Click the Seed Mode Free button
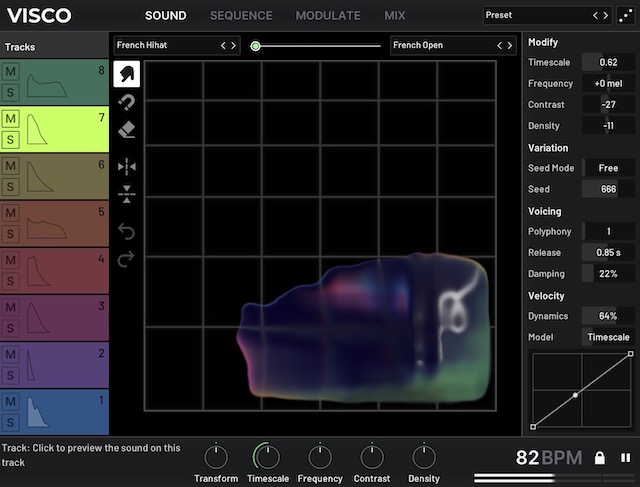The image size is (640, 487). click(x=608, y=168)
